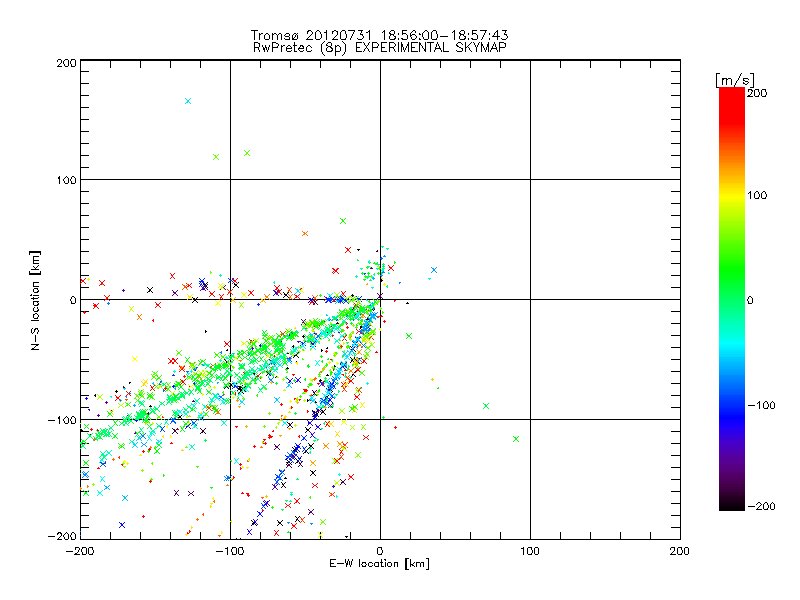
Task: Click the colorbar label '-100'
Action: click(x=761, y=406)
